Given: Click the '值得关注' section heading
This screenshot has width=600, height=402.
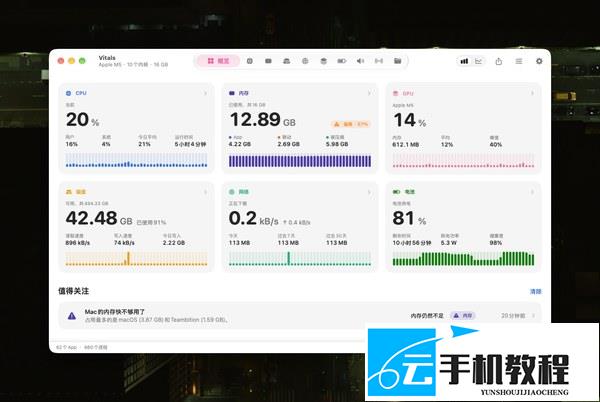Looking at the screenshot, I should coord(73,291).
